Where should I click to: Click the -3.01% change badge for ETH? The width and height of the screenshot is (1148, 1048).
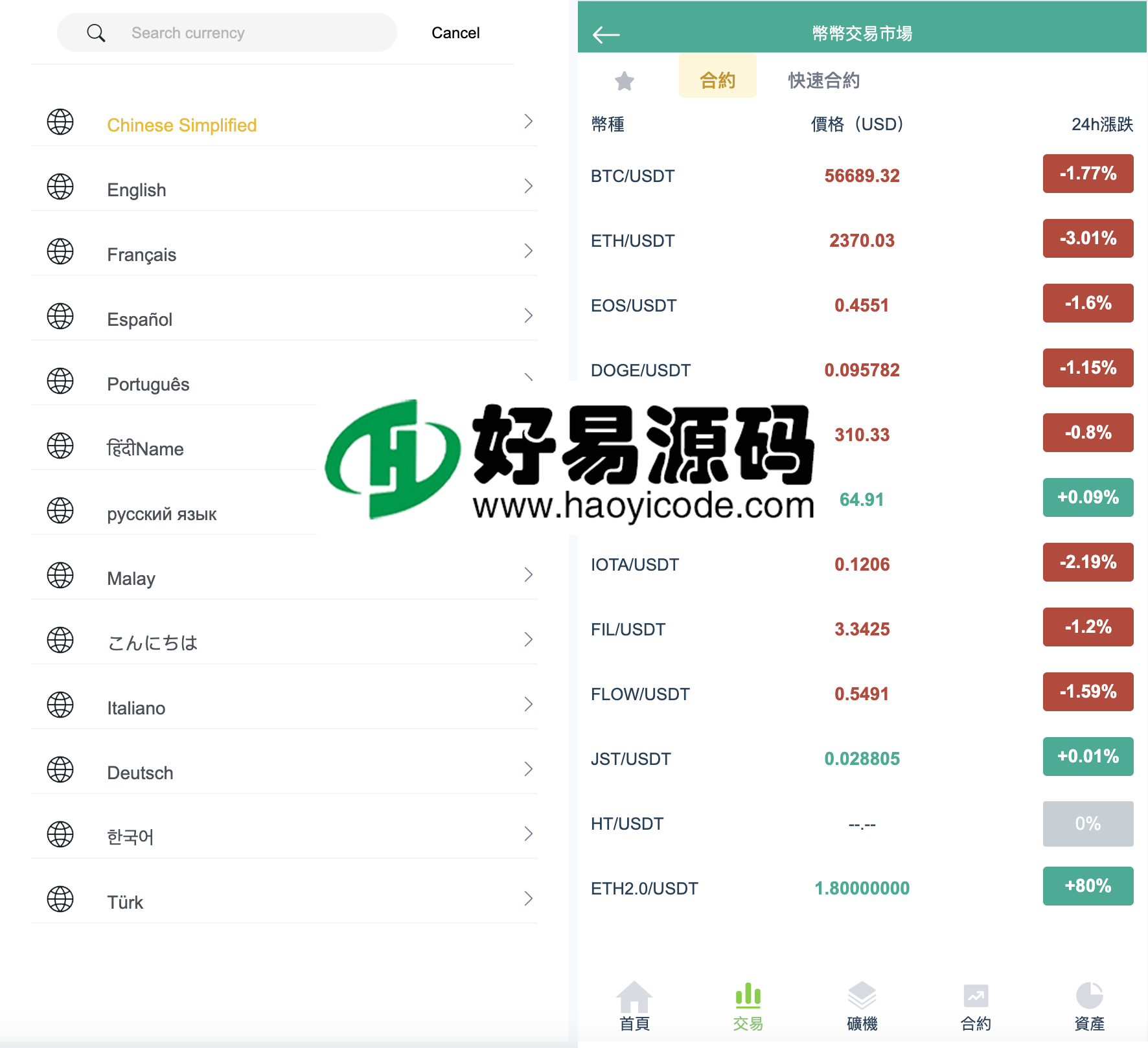1088,238
